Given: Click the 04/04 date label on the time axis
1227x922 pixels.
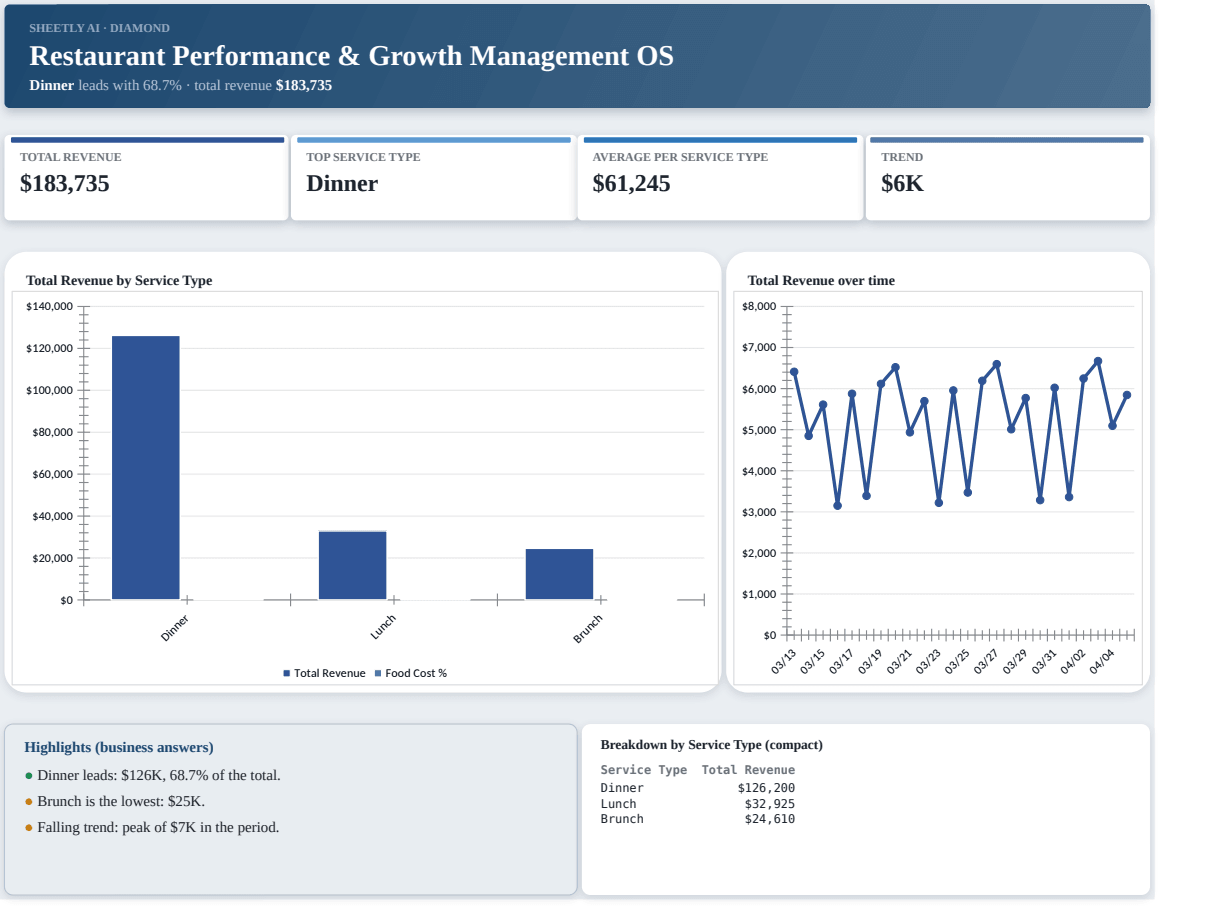Looking at the screenshot, I should [x=1102, y=662].
